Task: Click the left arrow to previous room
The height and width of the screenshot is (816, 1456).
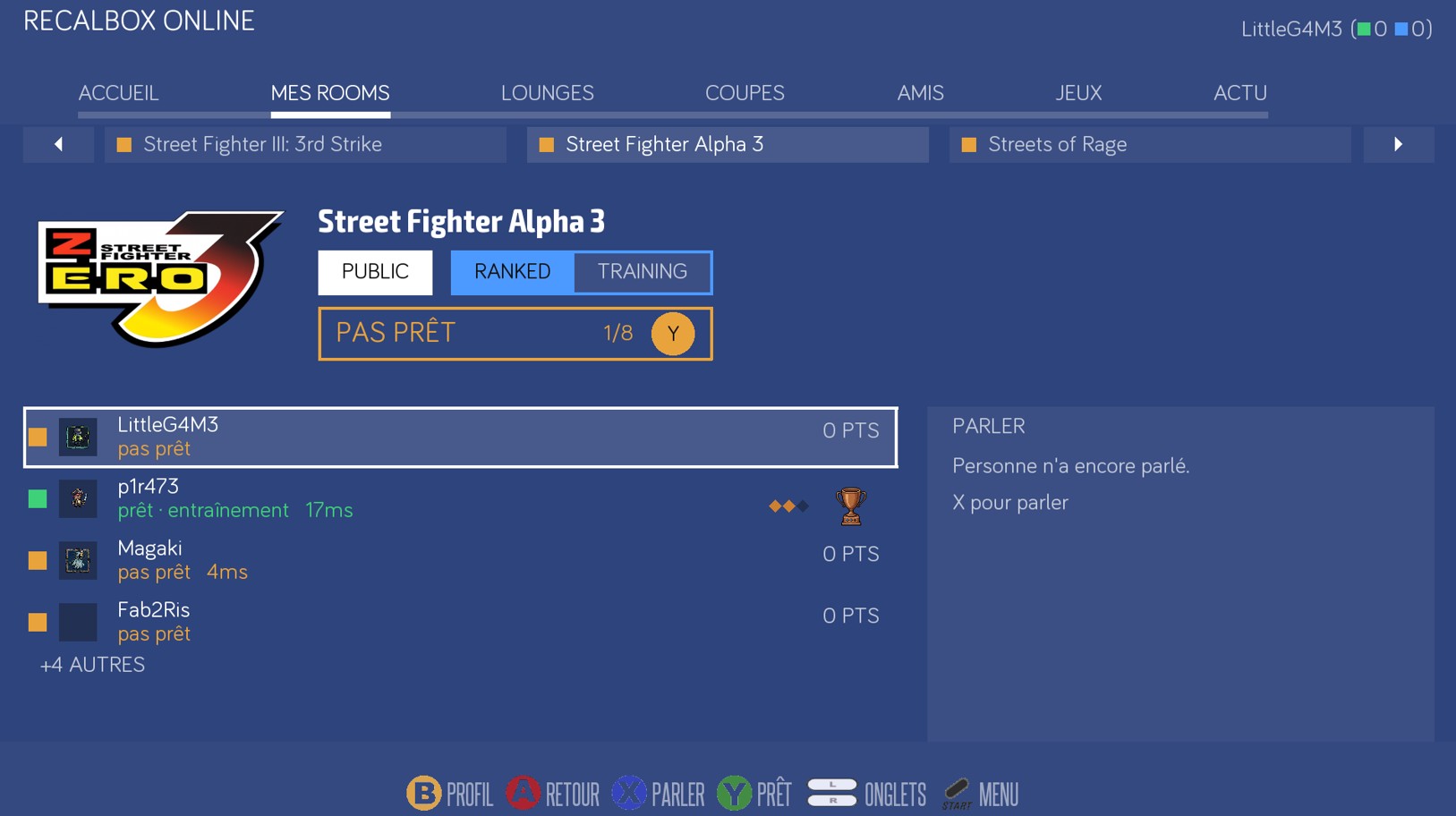Action: coord(58,144)
